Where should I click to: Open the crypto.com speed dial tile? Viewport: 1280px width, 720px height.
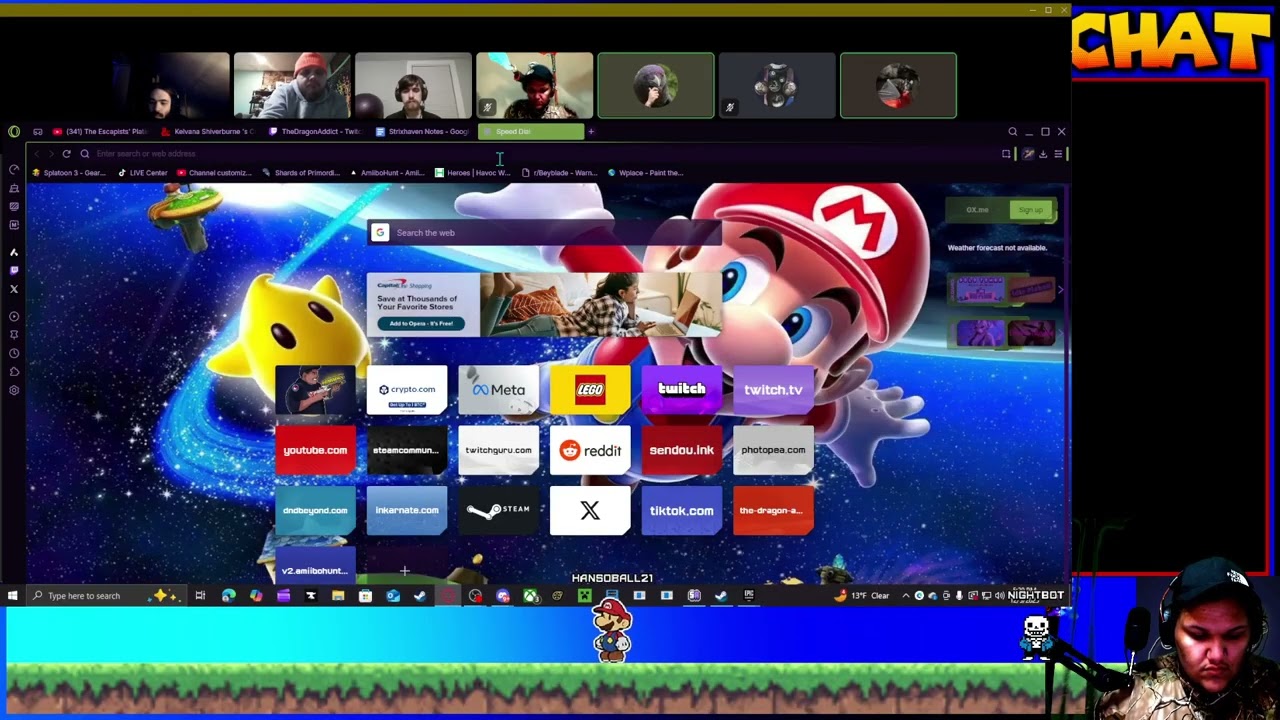[407, 390]
